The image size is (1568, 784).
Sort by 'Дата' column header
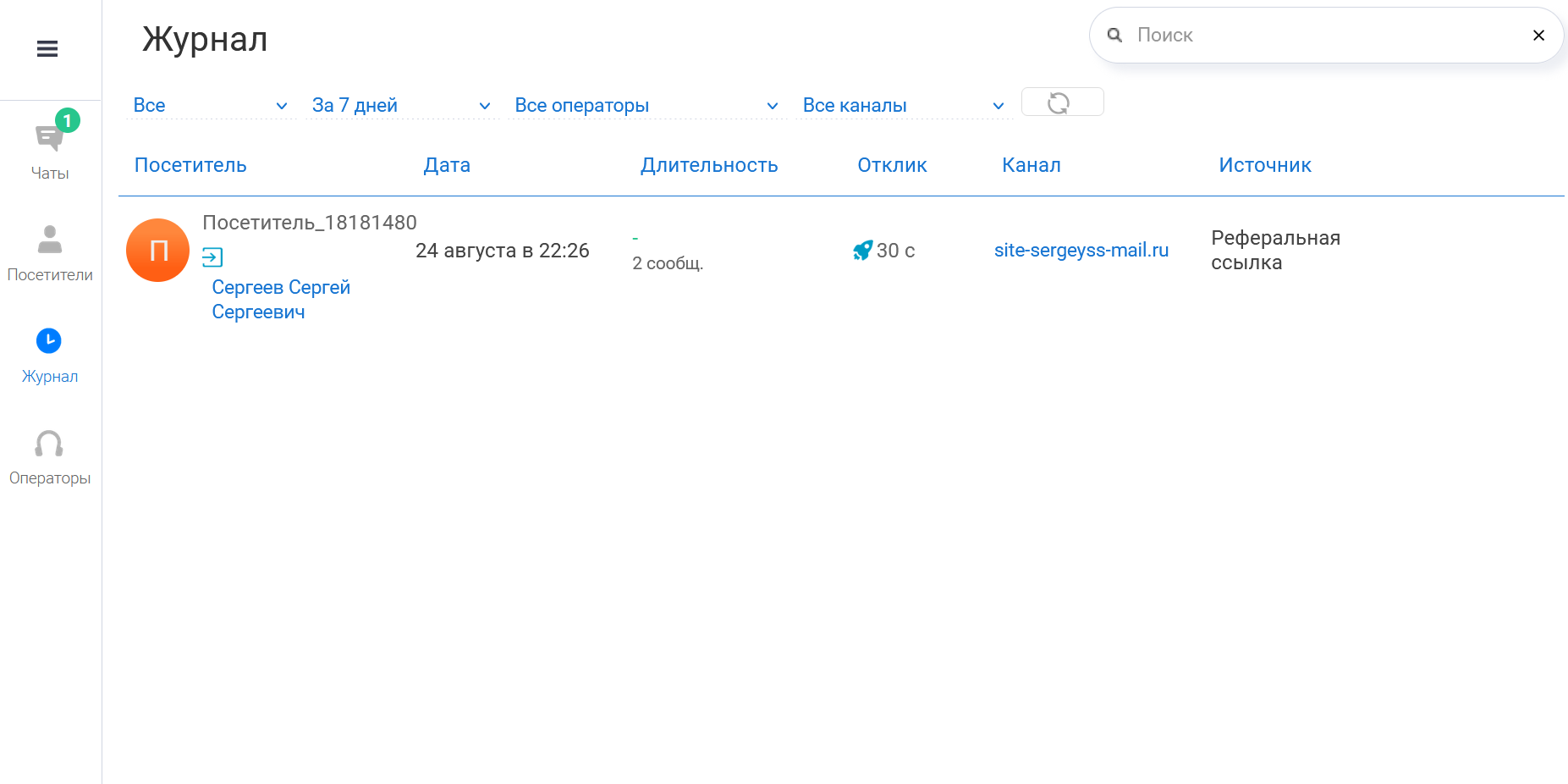pos(447,165)
